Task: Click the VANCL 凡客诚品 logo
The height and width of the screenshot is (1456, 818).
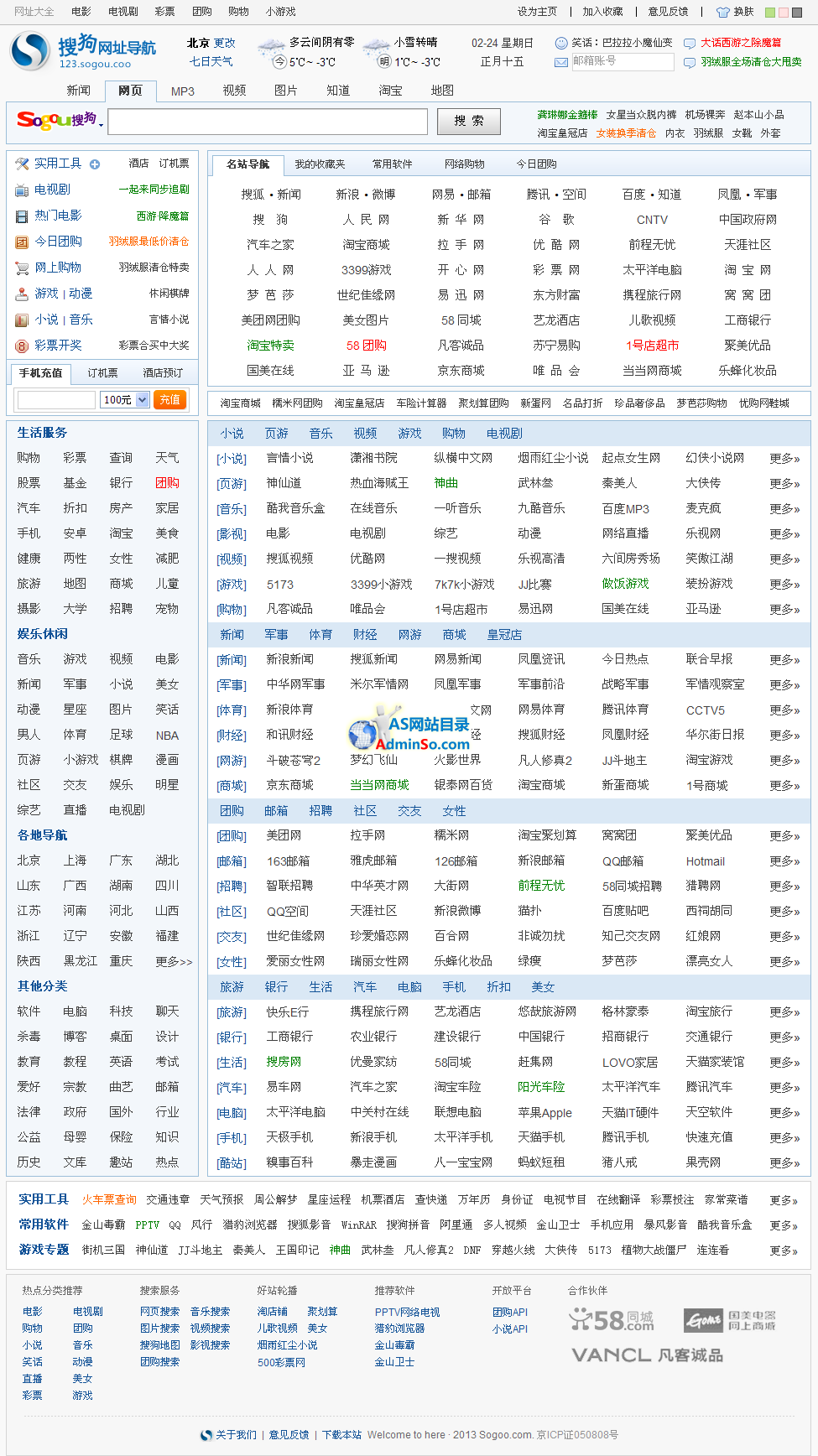Action: point(647,1355)
